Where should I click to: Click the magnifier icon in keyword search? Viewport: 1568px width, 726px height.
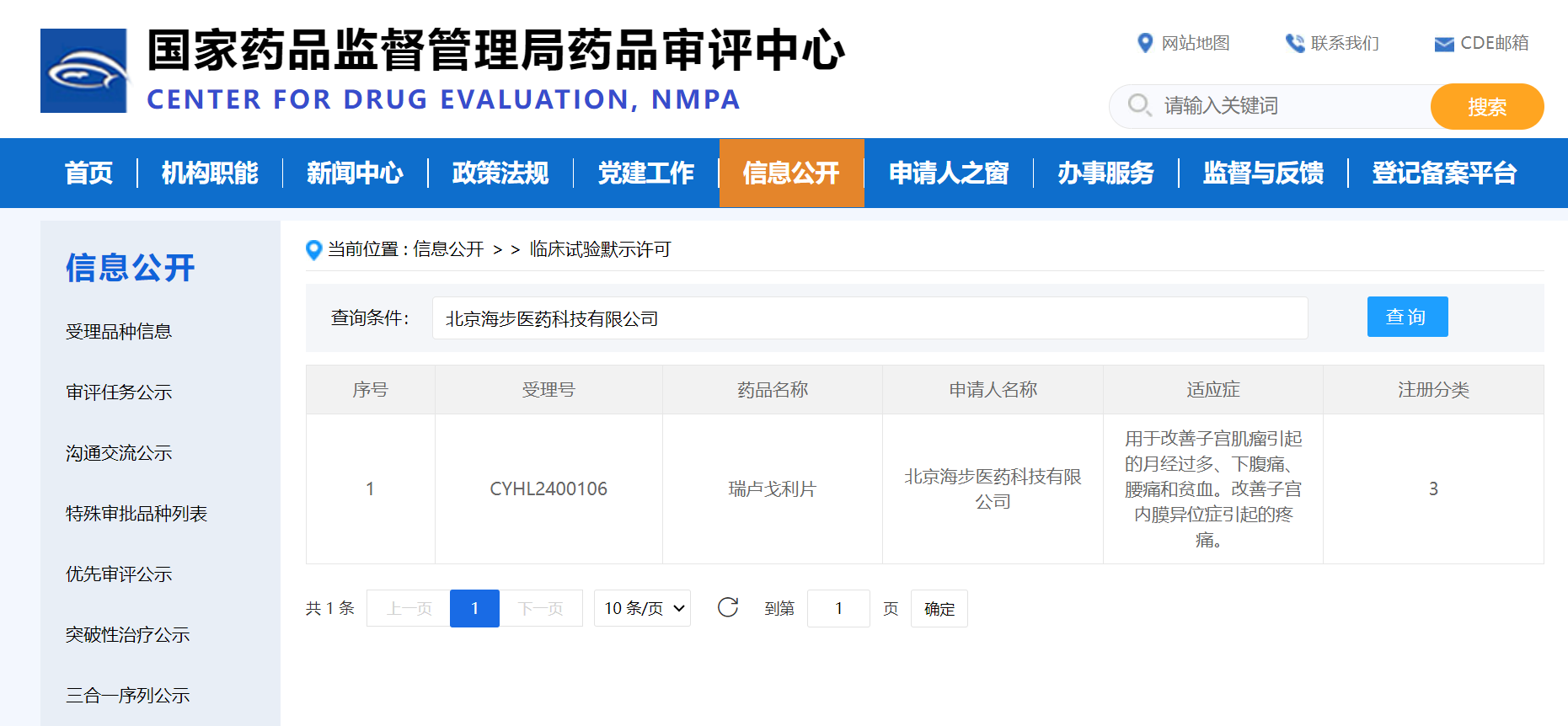point(1139,105)
